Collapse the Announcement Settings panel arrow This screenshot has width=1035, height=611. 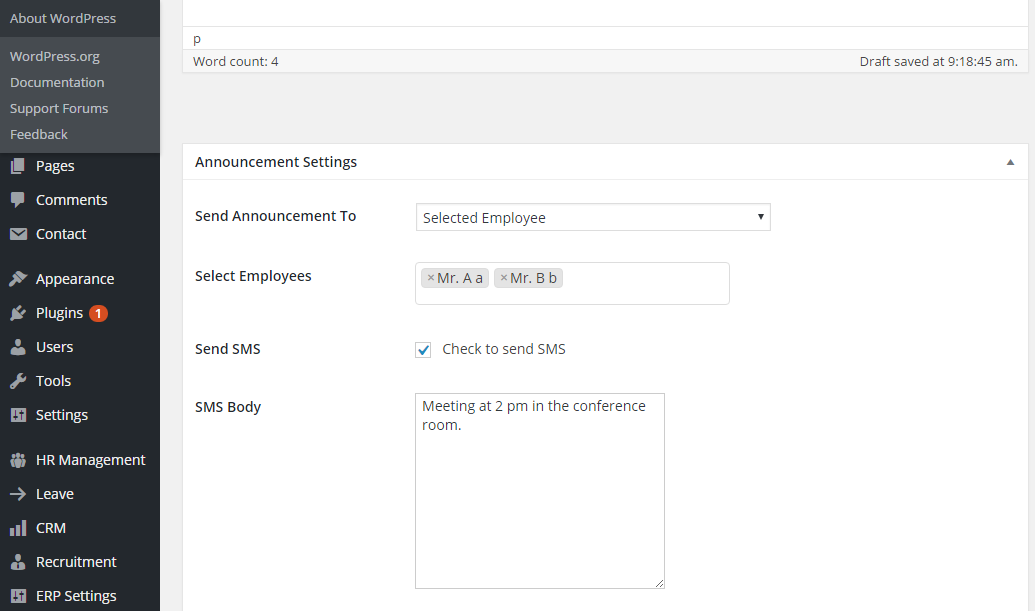point(1010,162)
